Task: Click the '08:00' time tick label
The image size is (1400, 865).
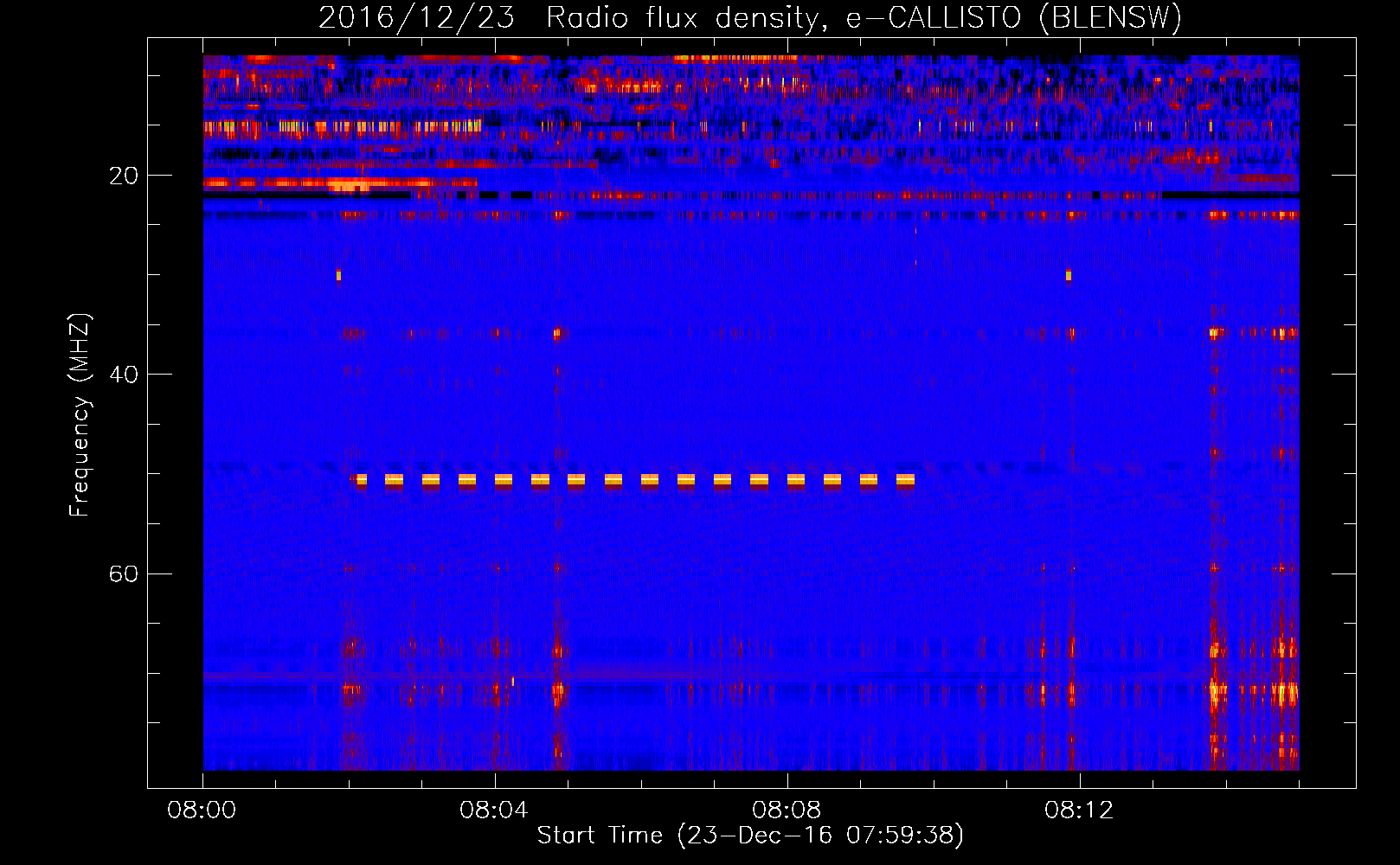Action: click(202, 811)
